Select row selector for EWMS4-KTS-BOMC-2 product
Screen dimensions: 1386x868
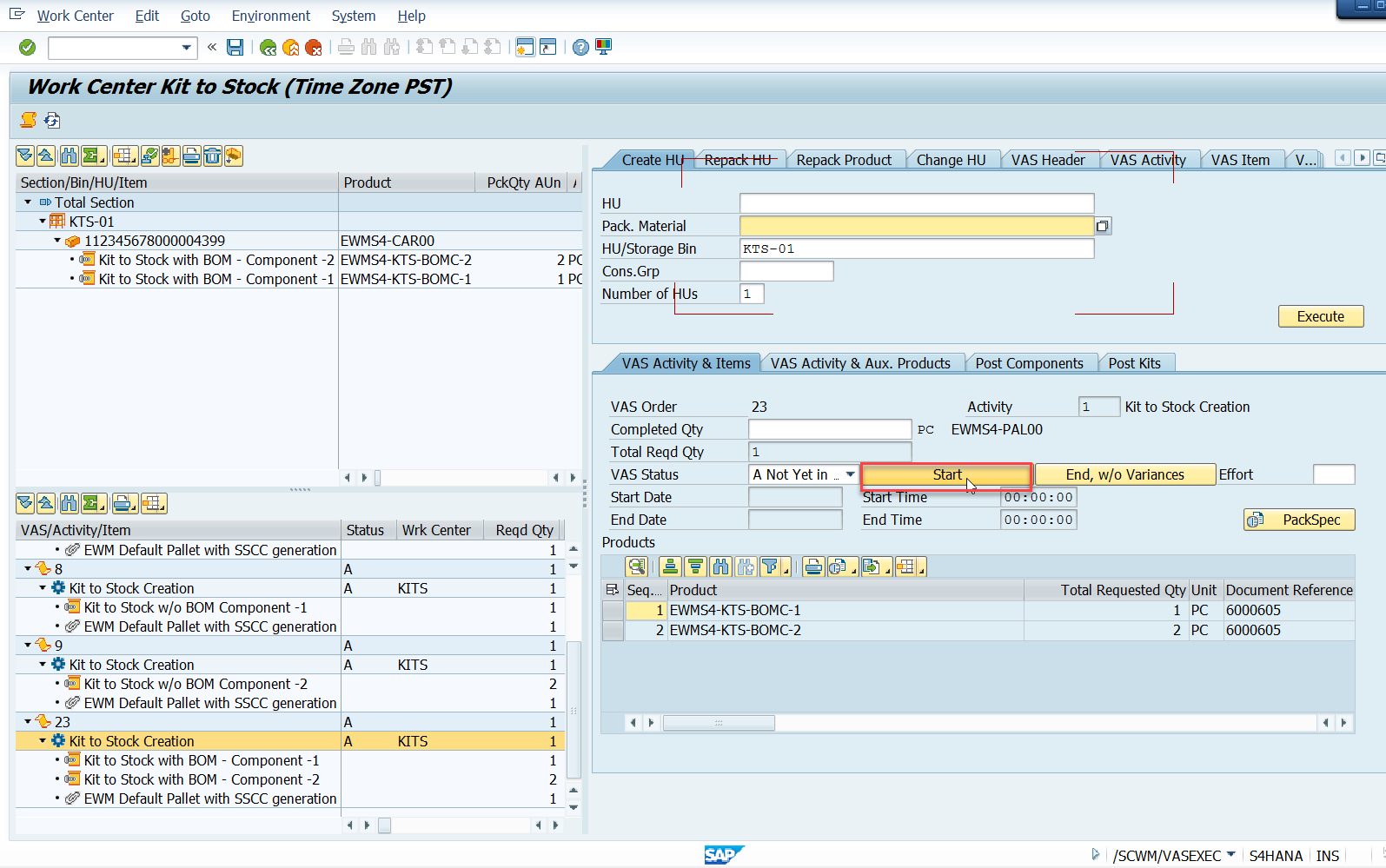pyautogui.click(x=613, y=630)
